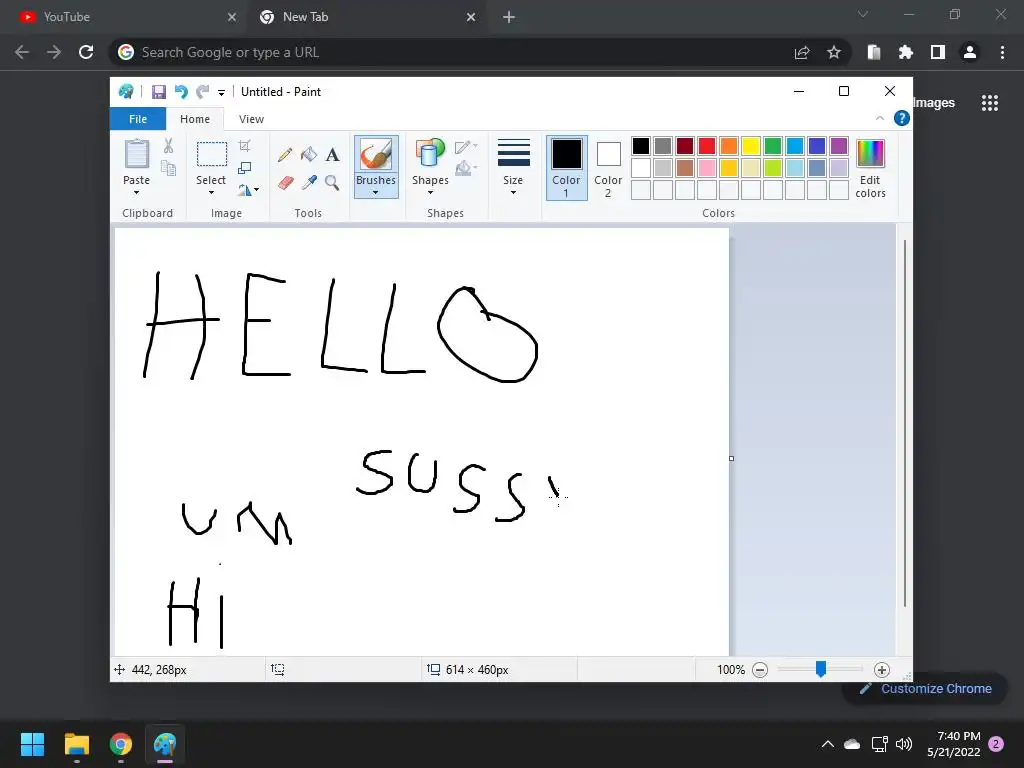Select the Eraser tool
Image resolution: width=1024 pixels, height=768 pixels.
pos(285,182)
